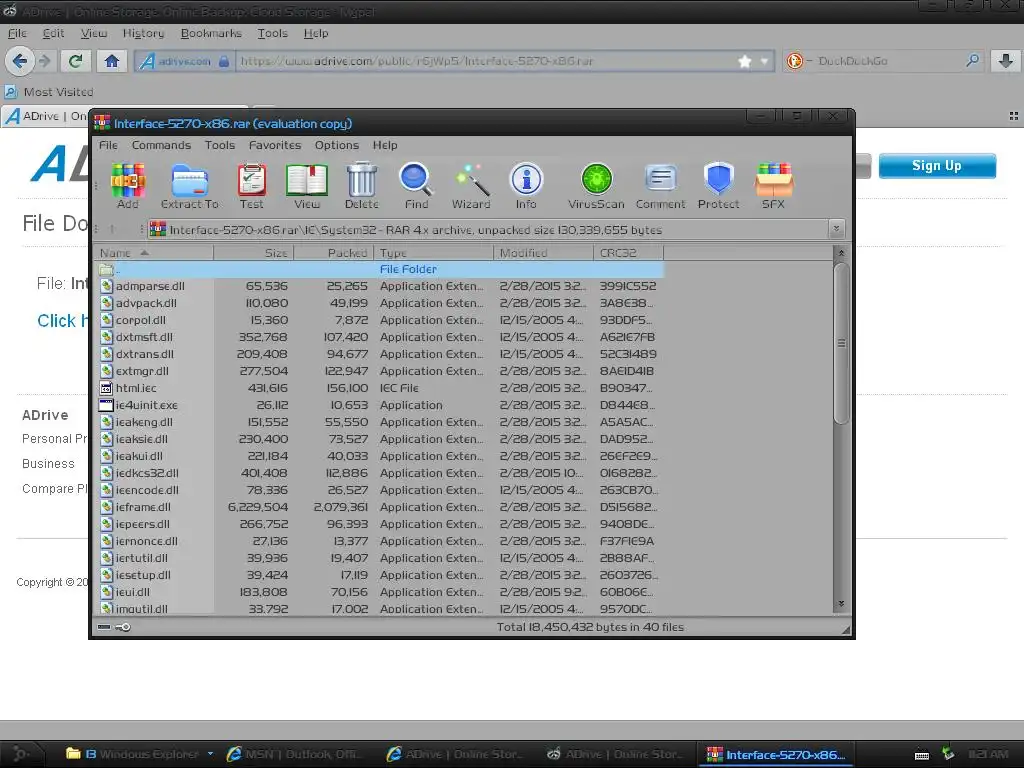Switch to MSN Outlook taskbar window

pos(294,754)
